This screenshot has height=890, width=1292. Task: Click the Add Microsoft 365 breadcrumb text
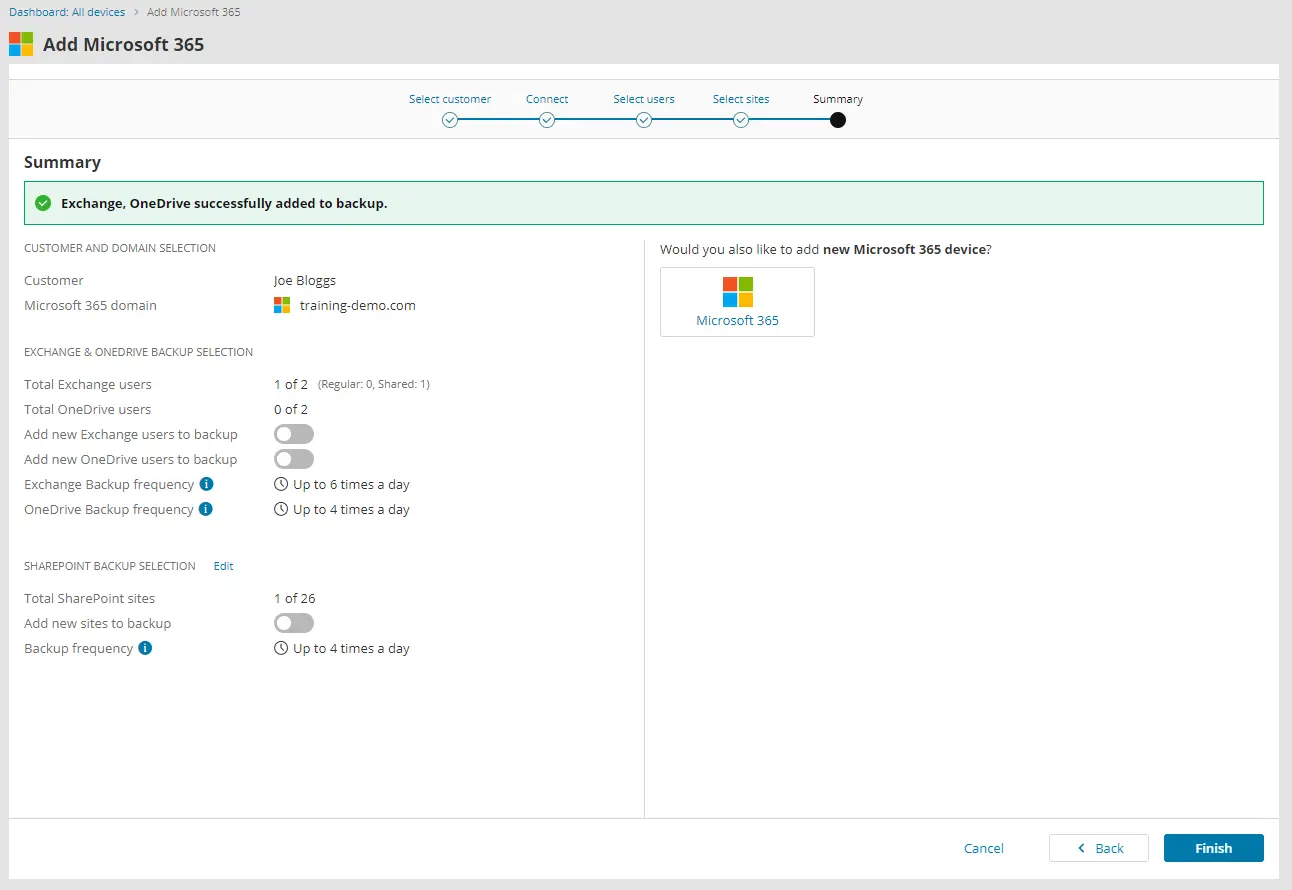(x=194, y=12)
